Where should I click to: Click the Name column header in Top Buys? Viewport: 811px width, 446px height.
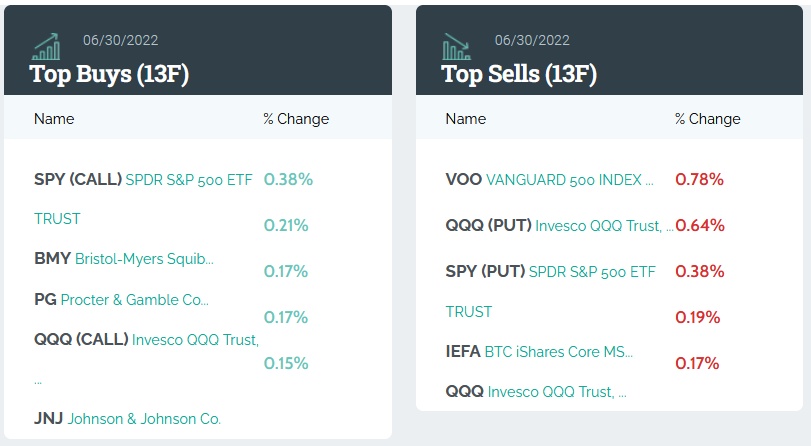pos(54,119)
